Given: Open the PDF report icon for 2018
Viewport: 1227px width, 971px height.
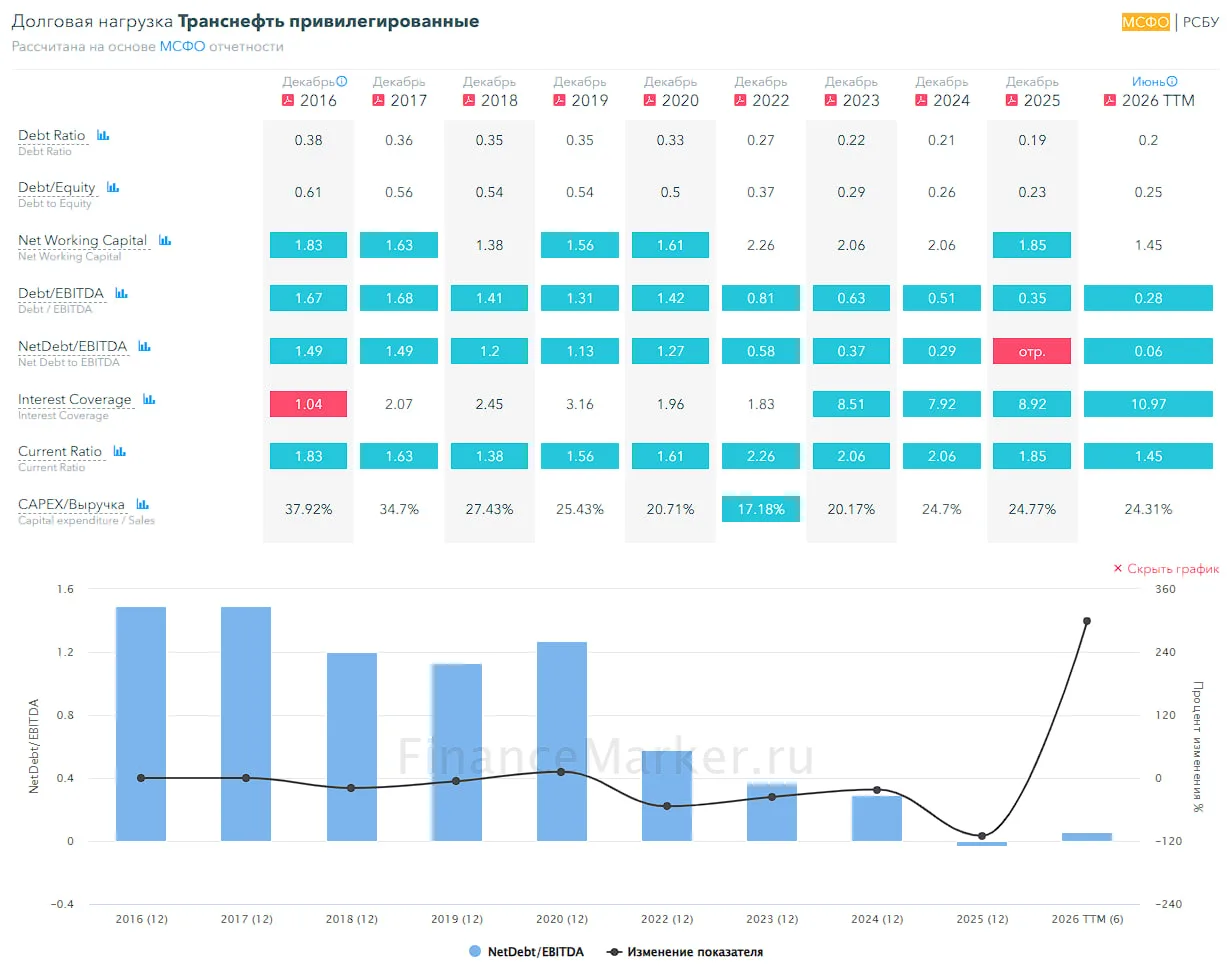Looking at the screenshot, I should coord(469,100).
